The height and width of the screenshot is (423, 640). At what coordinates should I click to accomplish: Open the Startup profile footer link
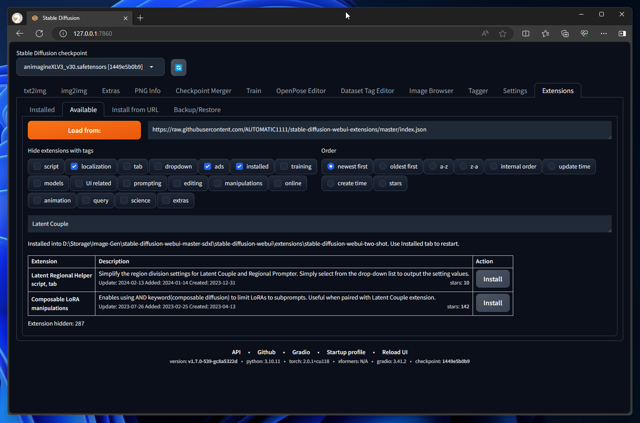click(x=346, y=352)
